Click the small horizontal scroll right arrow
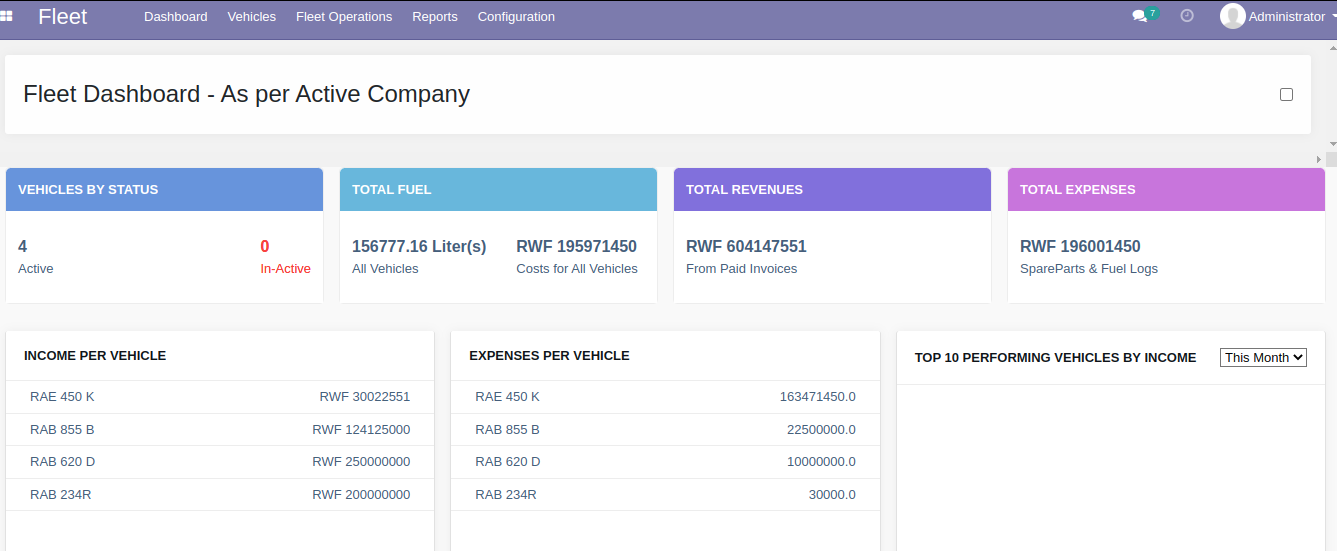 [1319, 160]
